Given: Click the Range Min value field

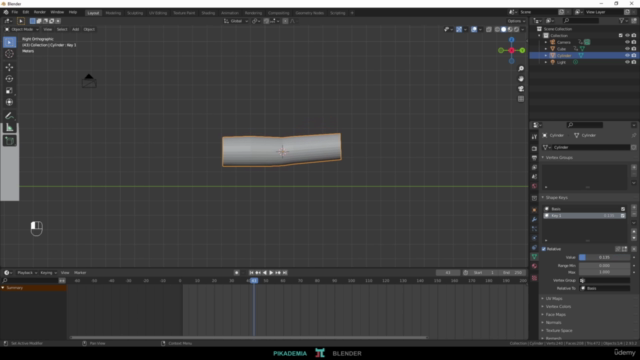Looking at the screenshot, I should click(x=604, y=266).
